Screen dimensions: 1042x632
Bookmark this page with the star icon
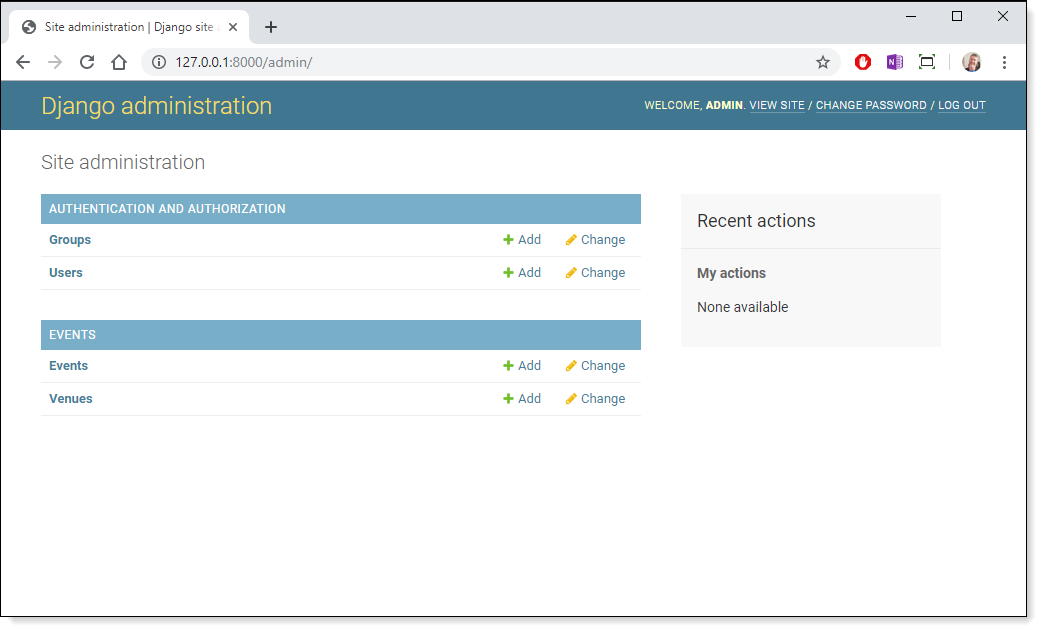tap(823, 62)
